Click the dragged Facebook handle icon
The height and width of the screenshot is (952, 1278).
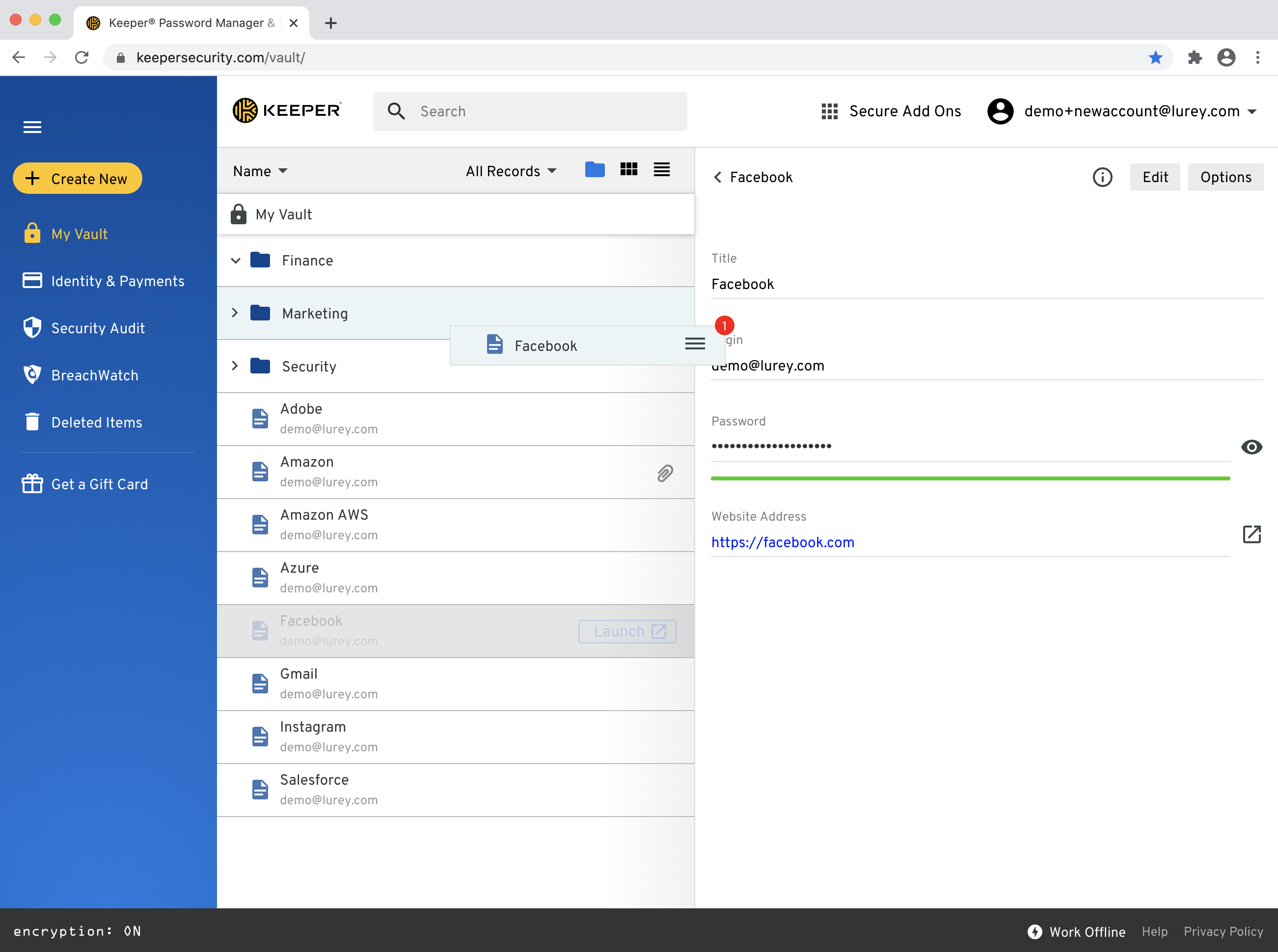click(695, 344)
